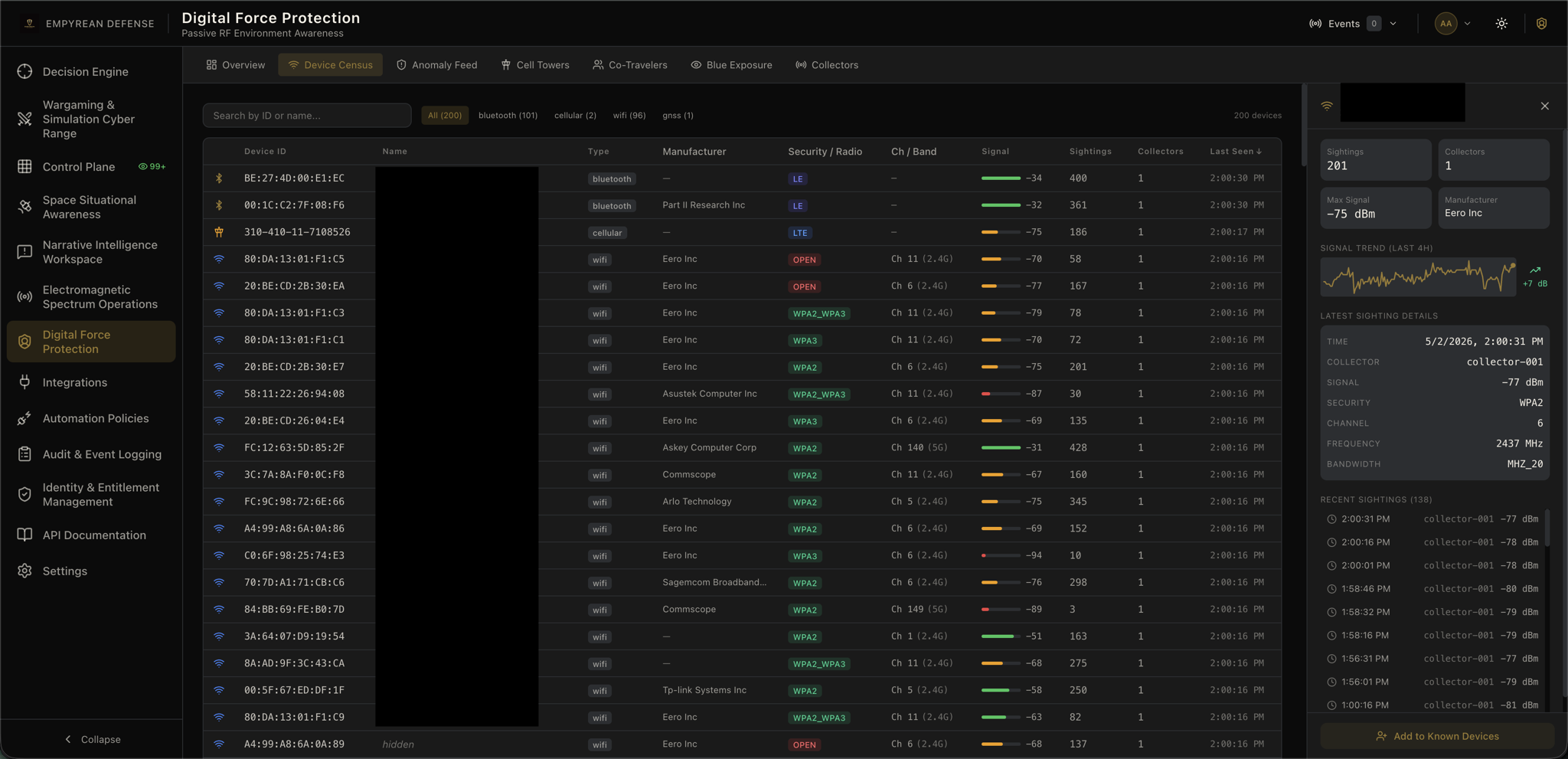Open Decision Engine in sidebar

coord(91,71)
